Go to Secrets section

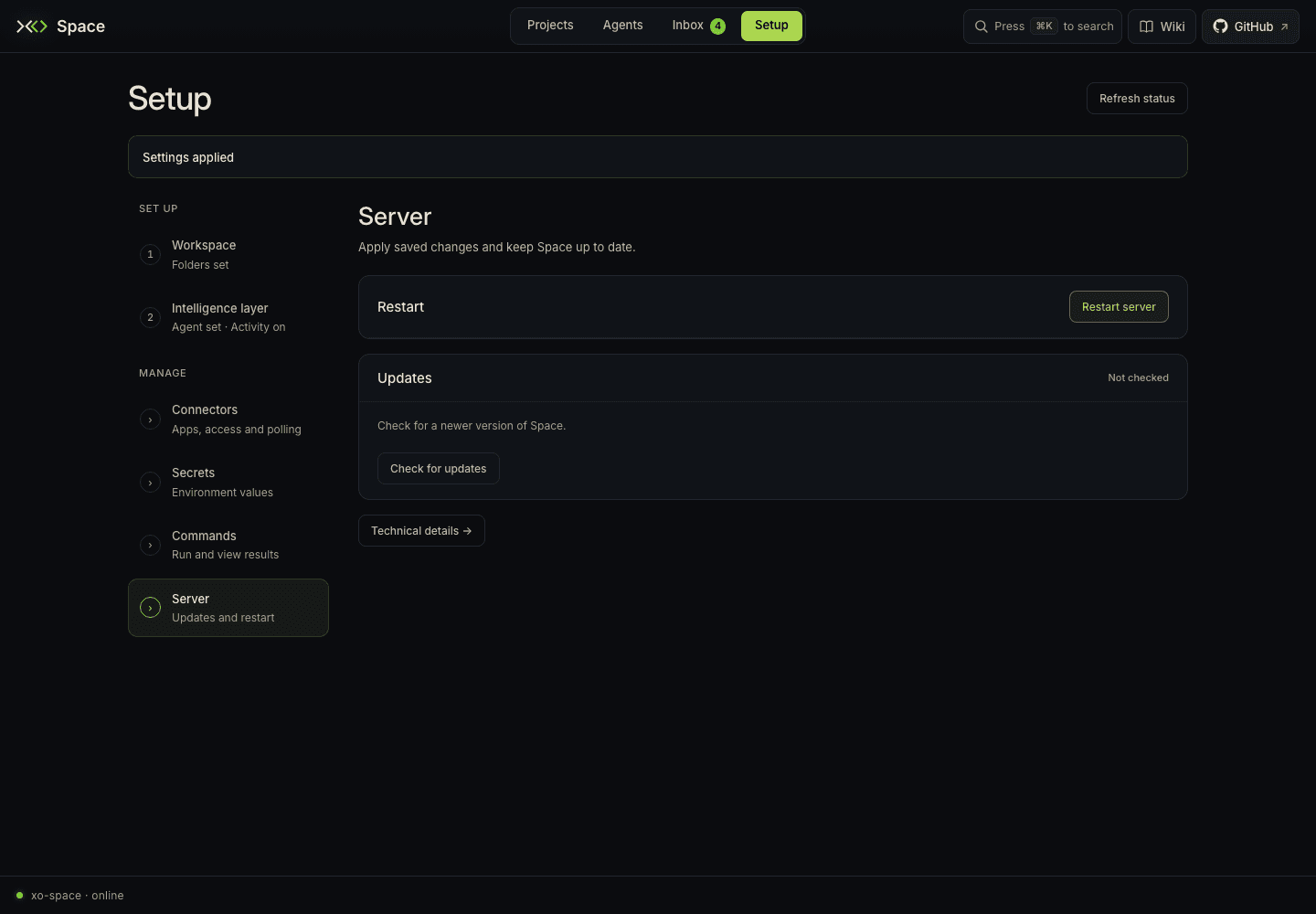228,483
